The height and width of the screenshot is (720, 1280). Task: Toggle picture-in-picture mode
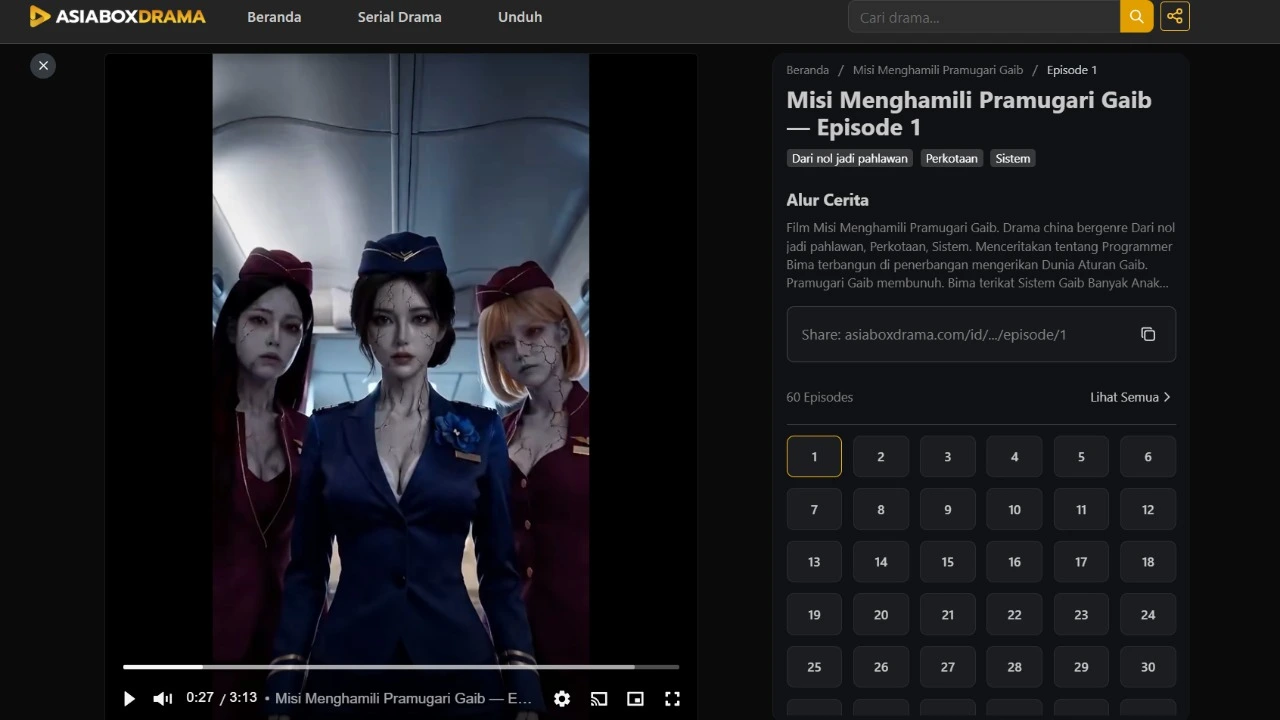click(x=635, y=699)
